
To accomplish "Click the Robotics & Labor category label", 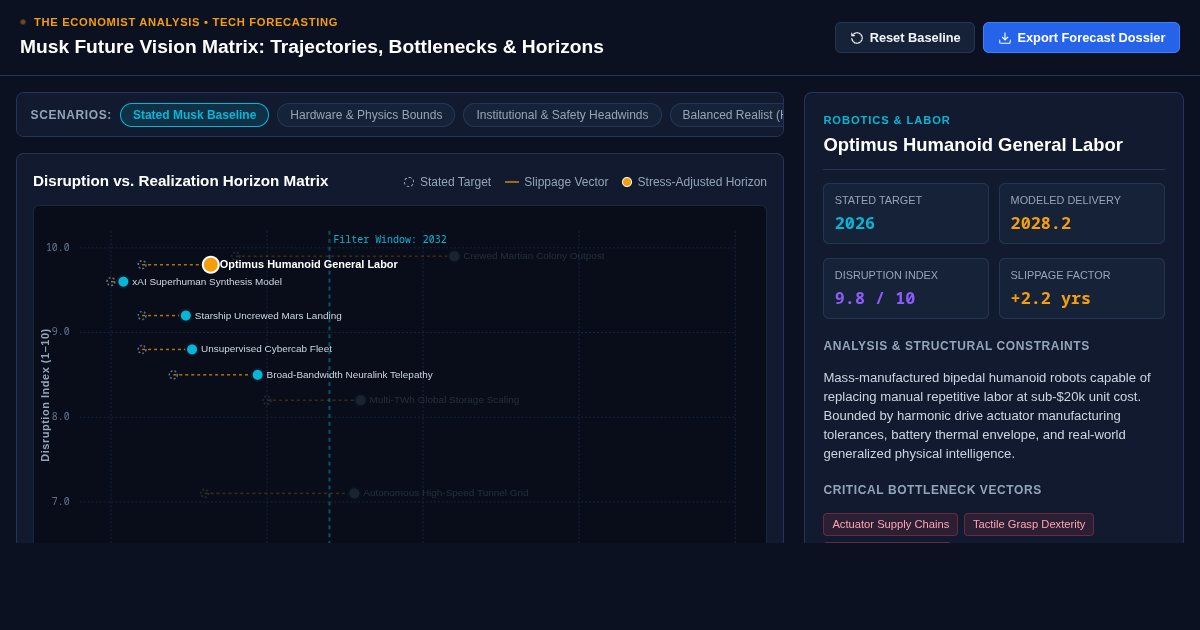I will click(887, 120).
